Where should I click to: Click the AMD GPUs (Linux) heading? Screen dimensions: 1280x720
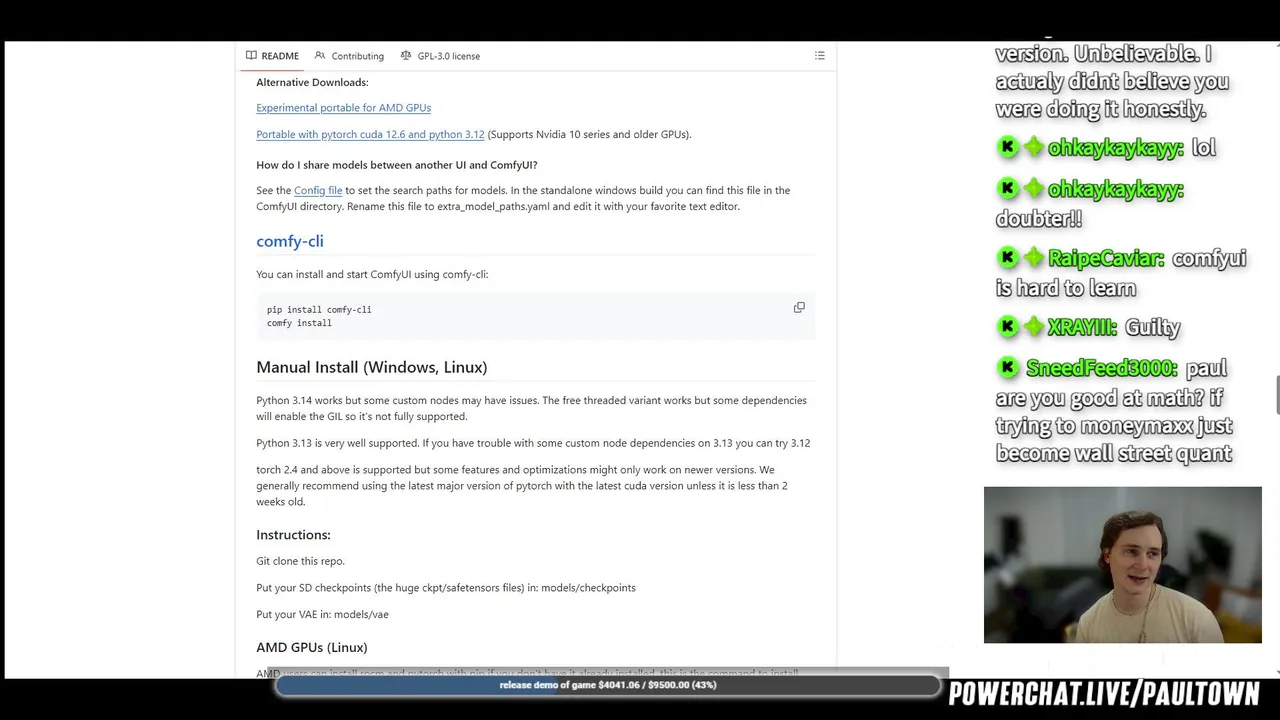pos(312,647)
